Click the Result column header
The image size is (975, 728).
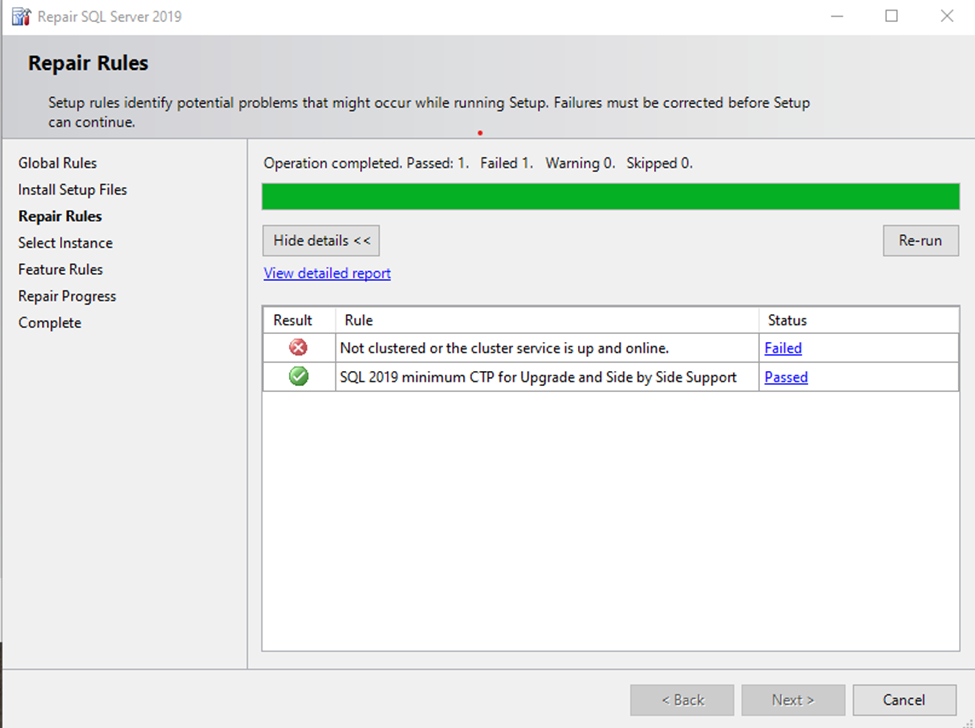coord(299,320)
